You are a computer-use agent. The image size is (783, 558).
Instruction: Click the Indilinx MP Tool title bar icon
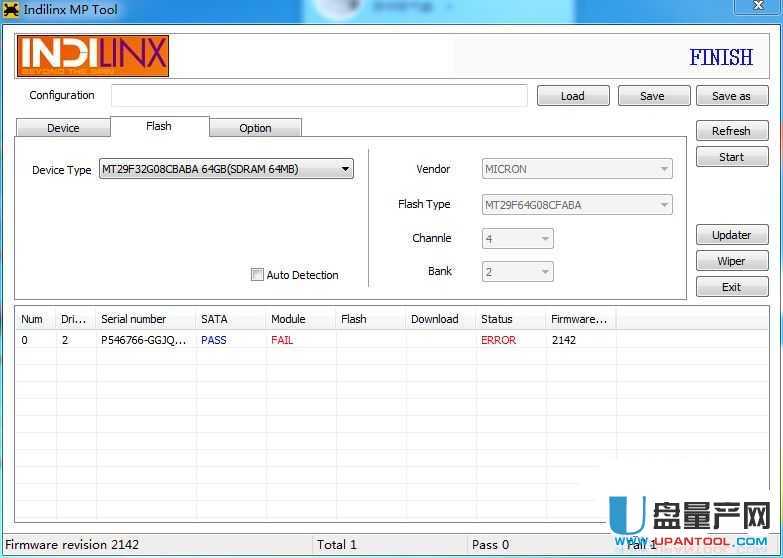tap(11, 11)
